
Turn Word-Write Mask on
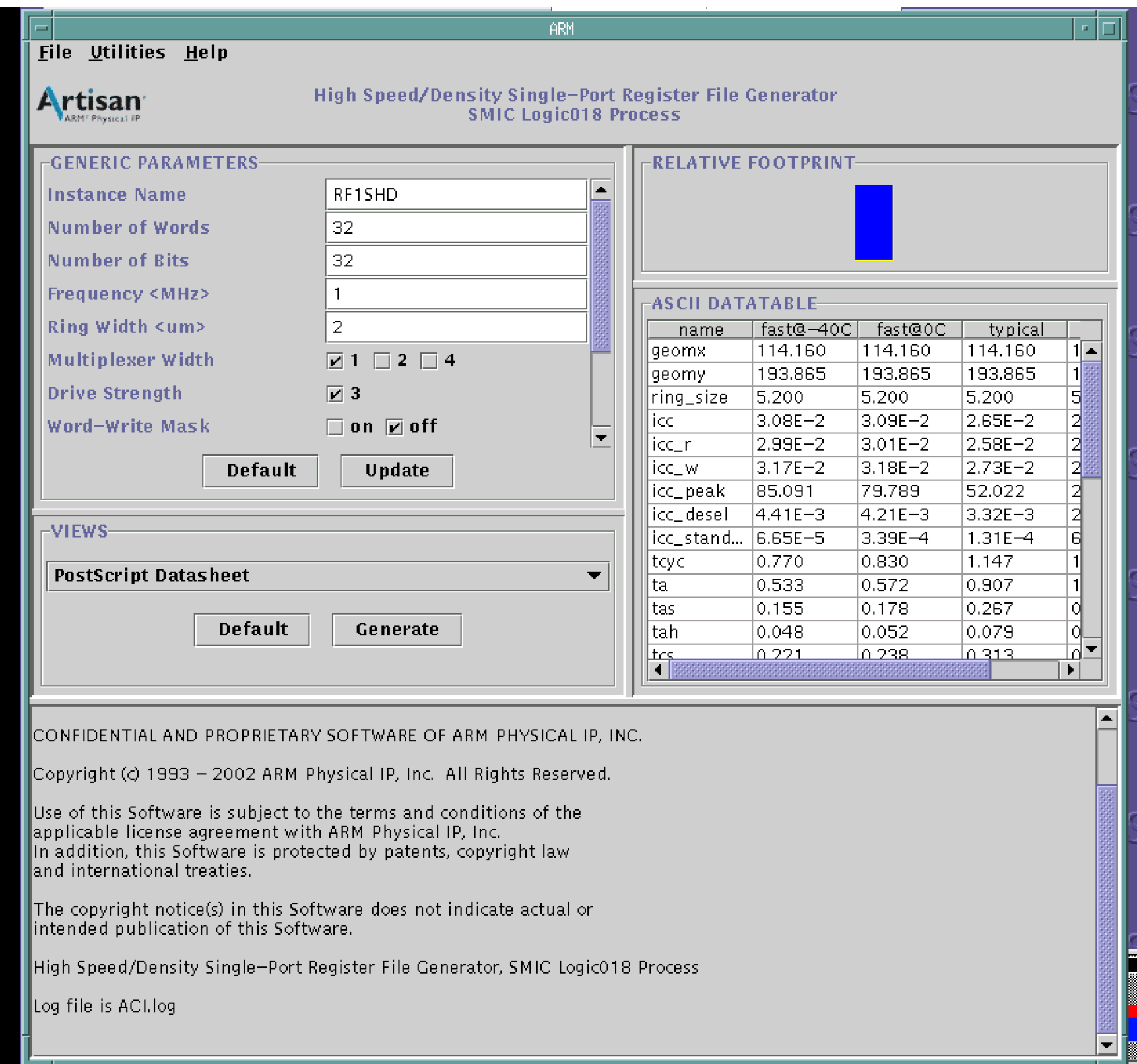[336, 427]
